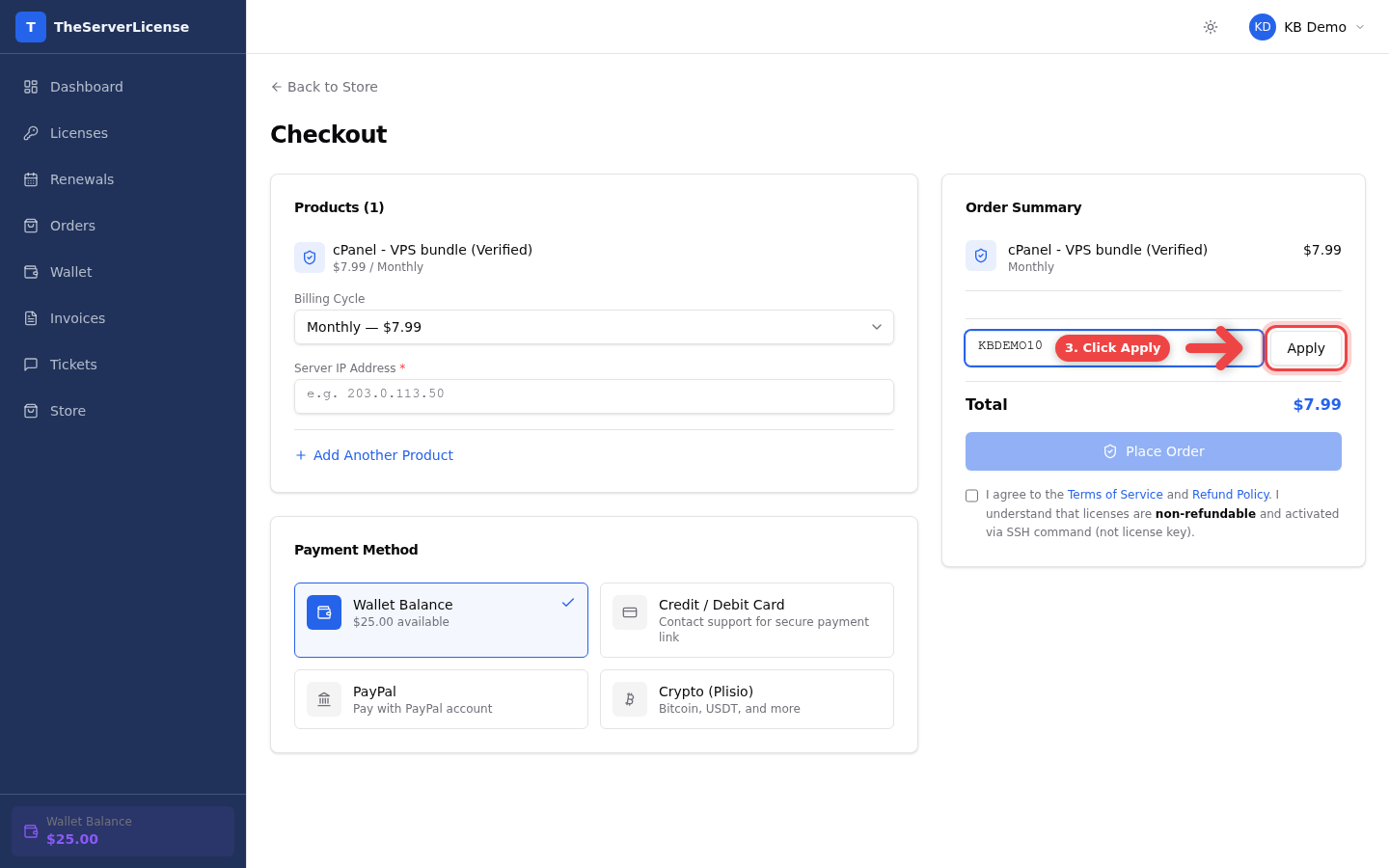Click the credit card icon
The height and width of the screenshot is (868, 1389).
630,612
